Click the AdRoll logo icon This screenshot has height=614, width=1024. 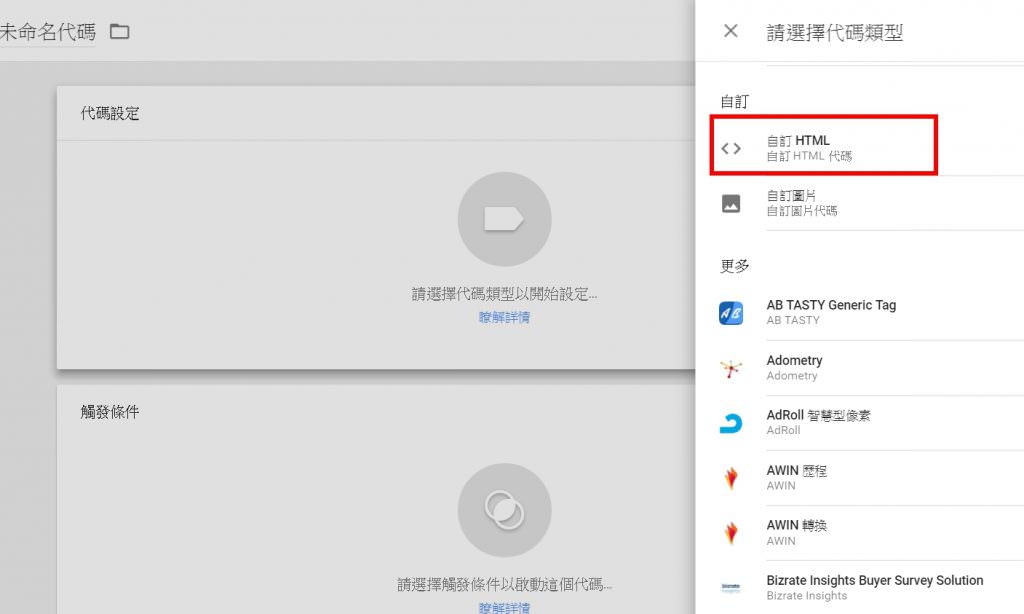[731, 423]
